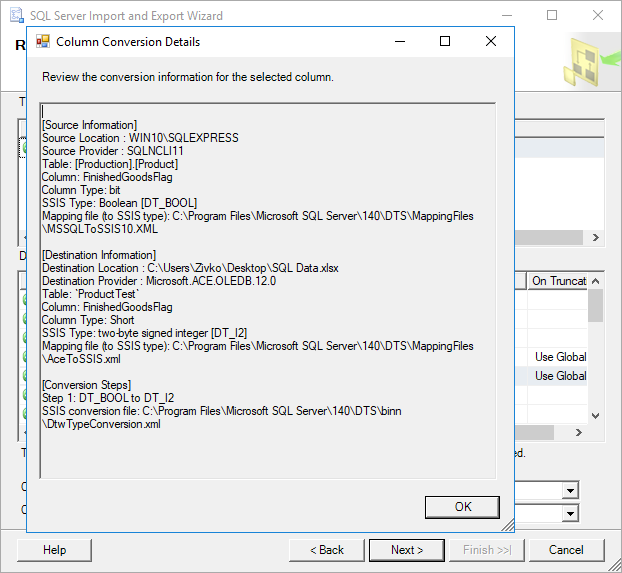The width and height of the screenshot is (622, 573).
Task: Click the vertical scrollbar thumb of lower grid
Action: [x=595, y=306]
